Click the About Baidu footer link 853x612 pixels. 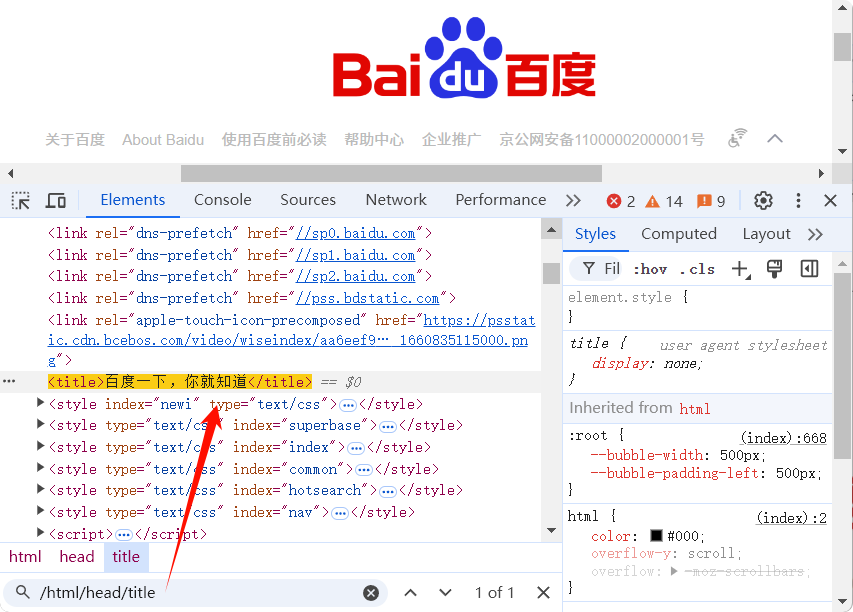[x=163, y=140]
